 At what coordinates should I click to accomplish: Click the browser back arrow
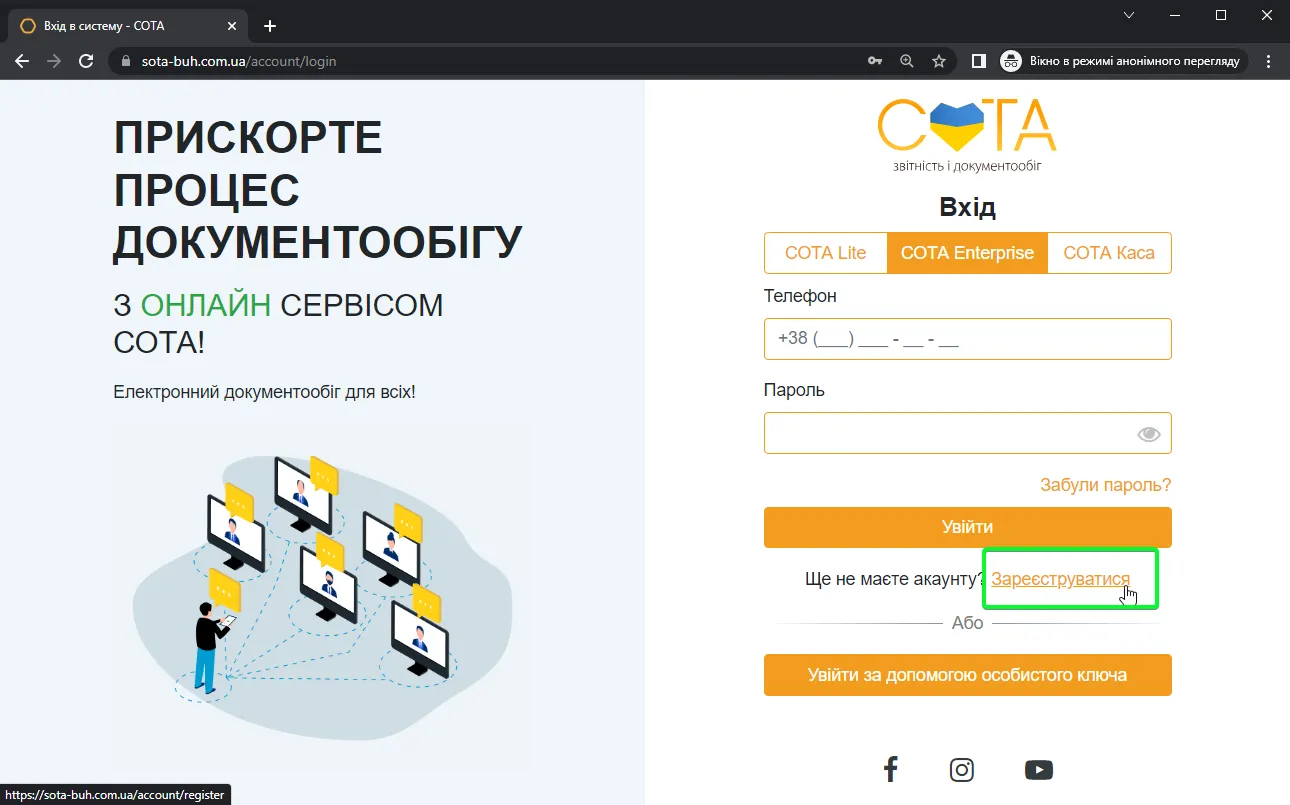click(x=22, y=61)
